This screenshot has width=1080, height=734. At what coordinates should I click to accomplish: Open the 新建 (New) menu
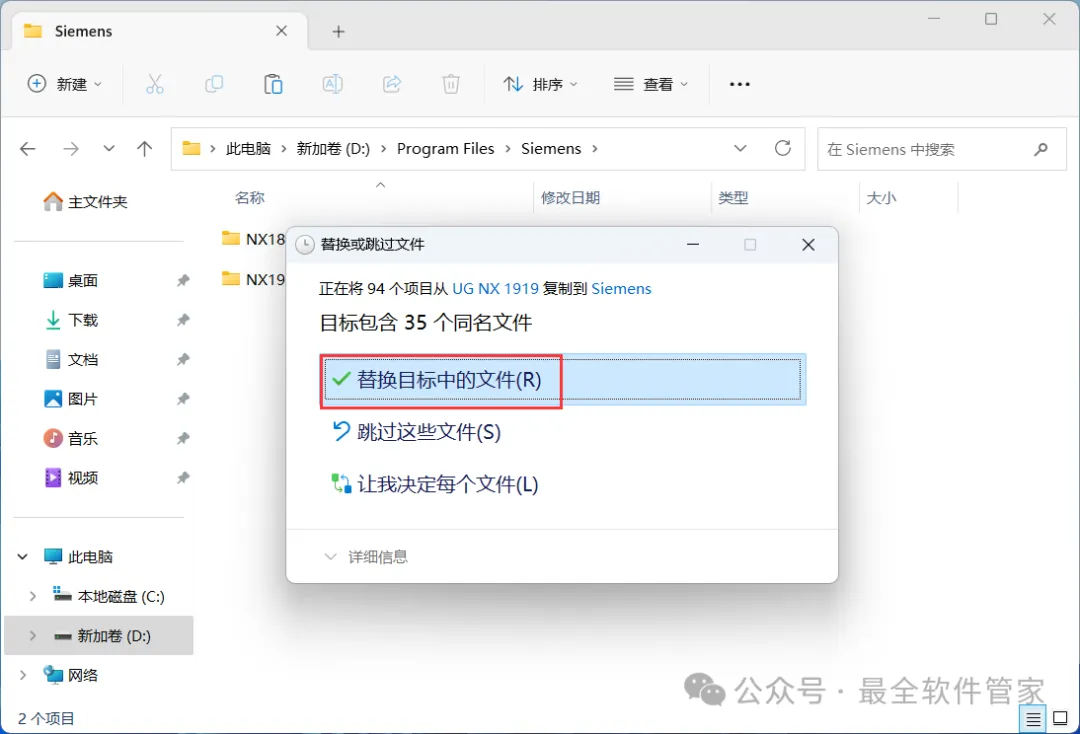pos(65,84)
